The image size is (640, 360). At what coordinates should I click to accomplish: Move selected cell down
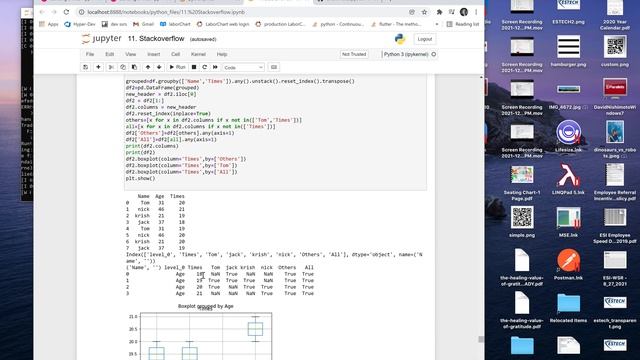(x=159, y=67)
